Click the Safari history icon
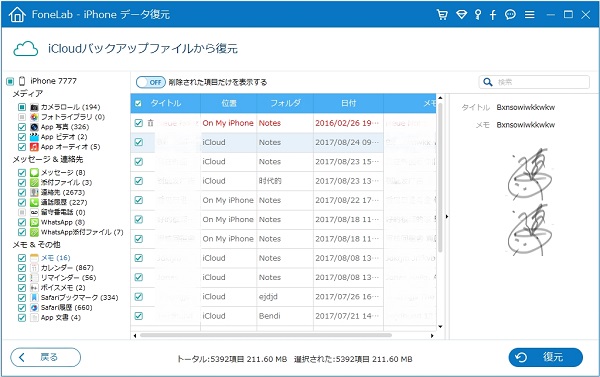The image size is (600, 377). [34, 307]
